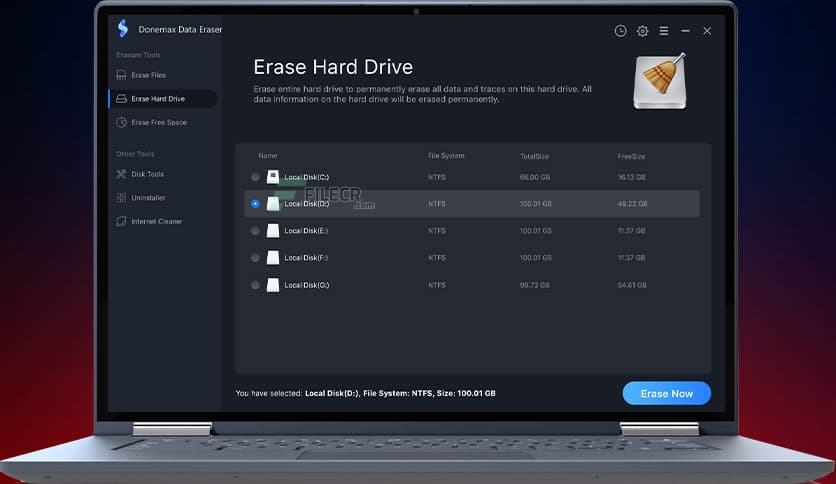Click the TotalSize column header

(534, 156)
